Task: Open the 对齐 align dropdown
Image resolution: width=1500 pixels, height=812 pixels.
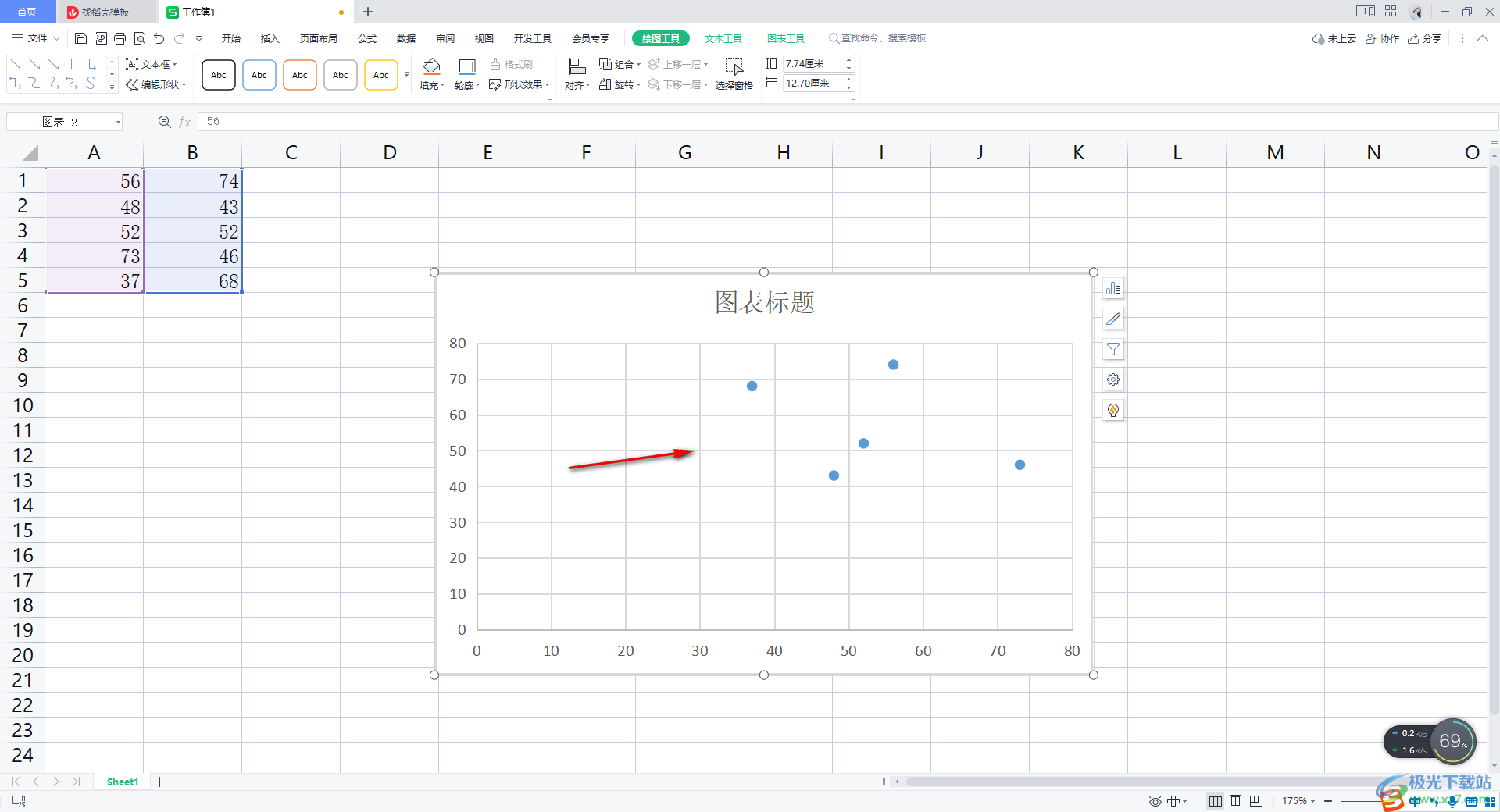Action: coord(577,75)
